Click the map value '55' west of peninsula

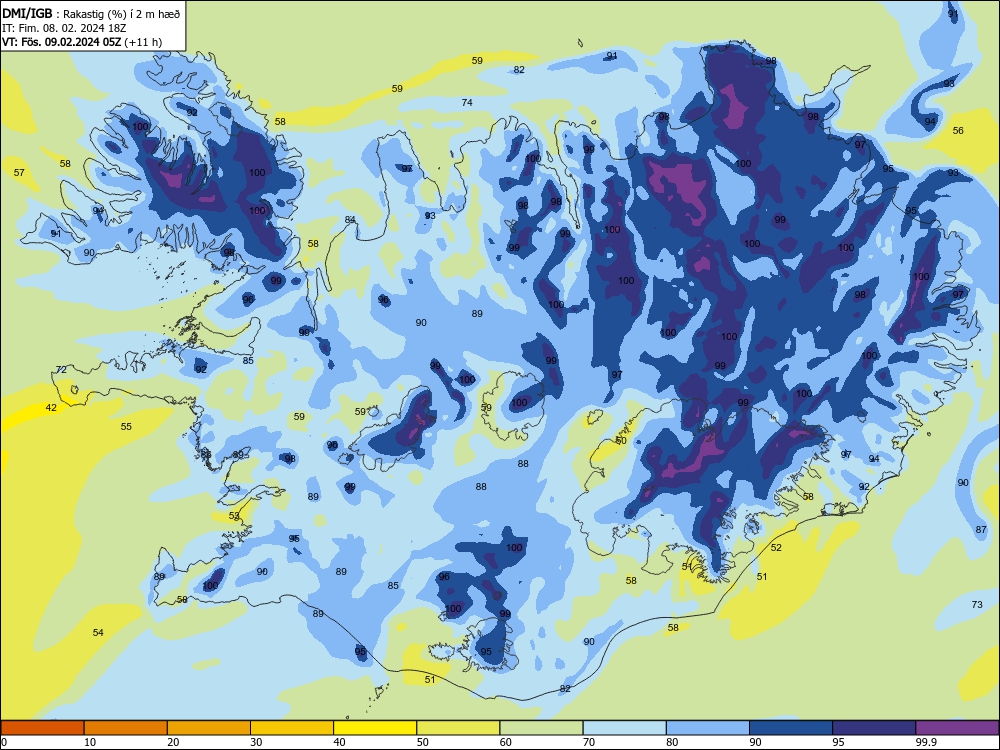126,426
